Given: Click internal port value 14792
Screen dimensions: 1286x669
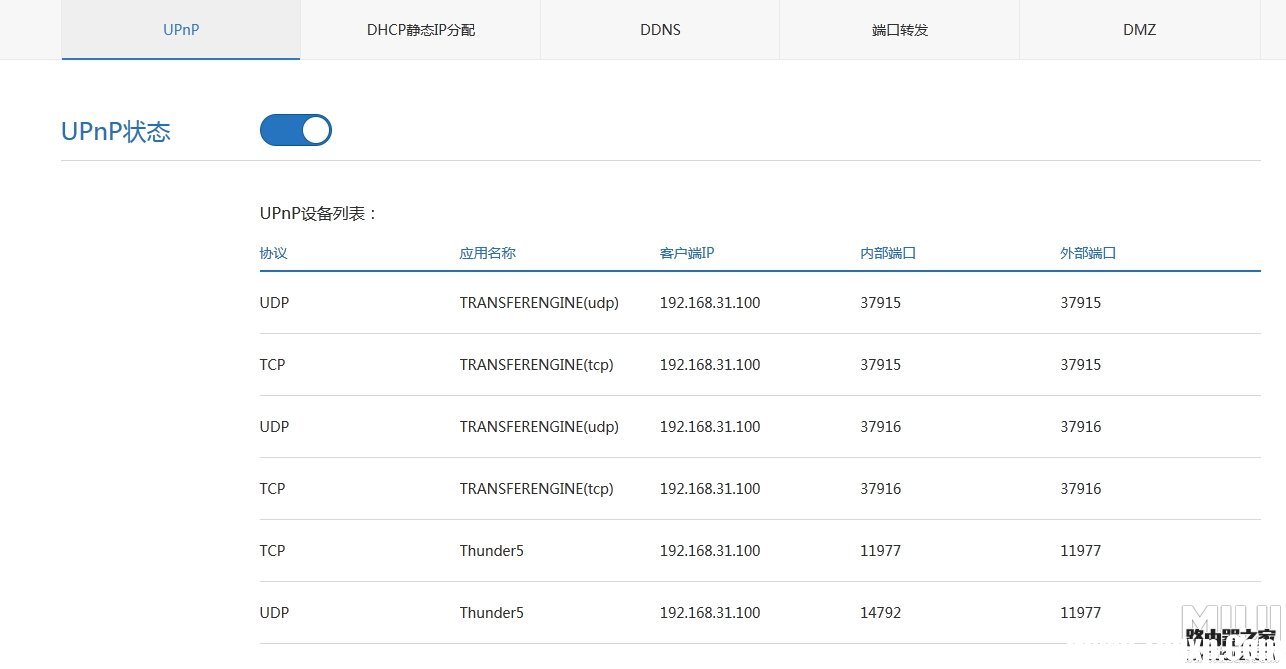Looking at the screenshot, I should (880, 613).
